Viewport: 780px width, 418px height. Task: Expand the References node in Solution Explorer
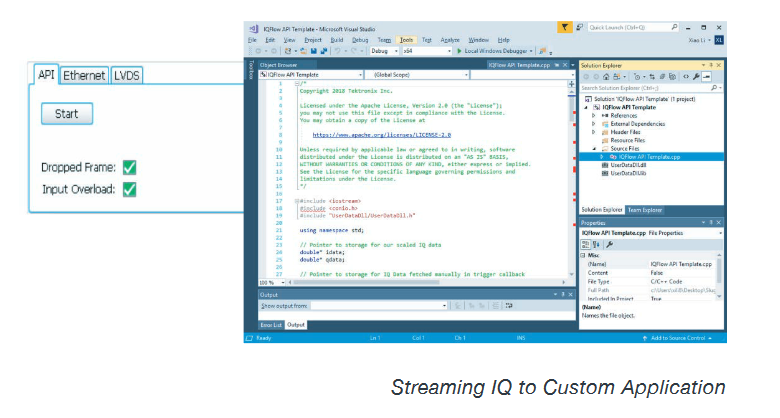click(x=594, y=115)
